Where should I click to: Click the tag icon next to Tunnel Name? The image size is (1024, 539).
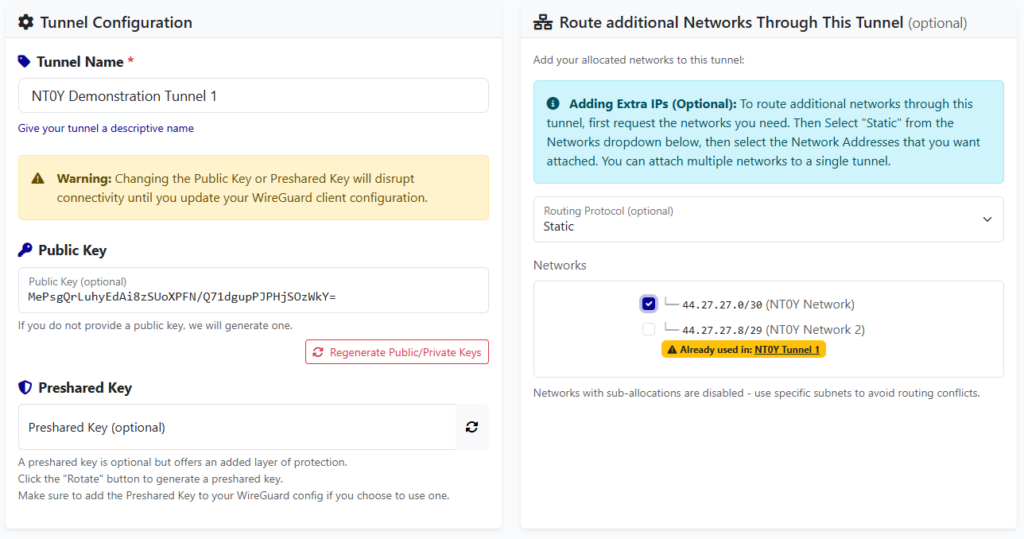point(24,62)
